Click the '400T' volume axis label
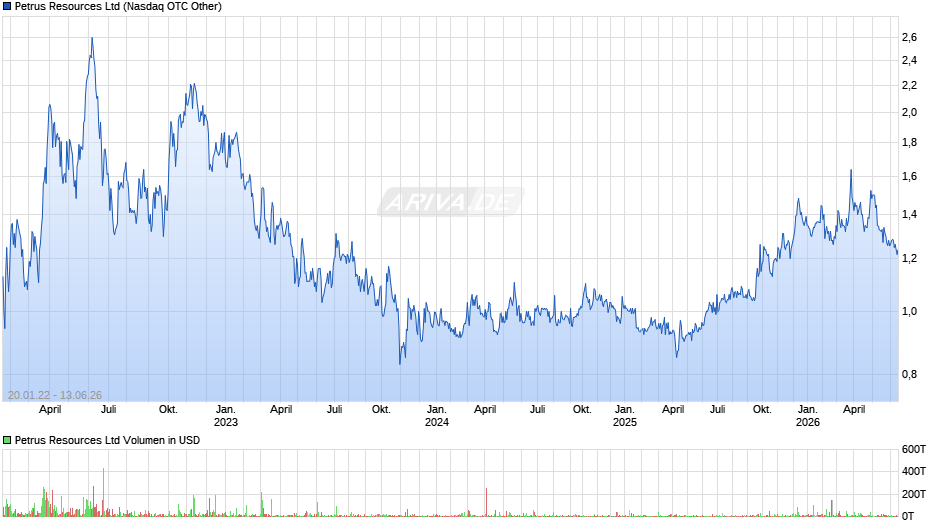This screenshot has width=940, height=526. [x=914, y=471]
